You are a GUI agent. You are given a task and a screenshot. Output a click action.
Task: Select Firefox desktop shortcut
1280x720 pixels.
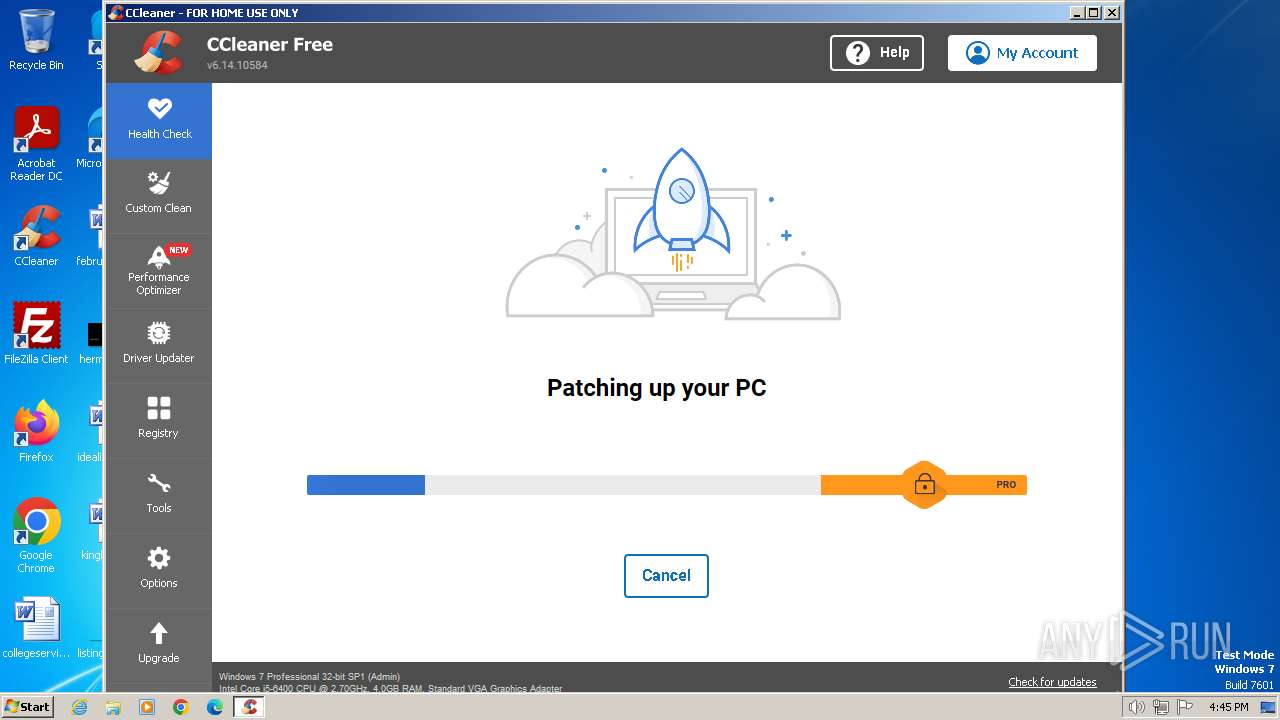click(x=36, y=432)
